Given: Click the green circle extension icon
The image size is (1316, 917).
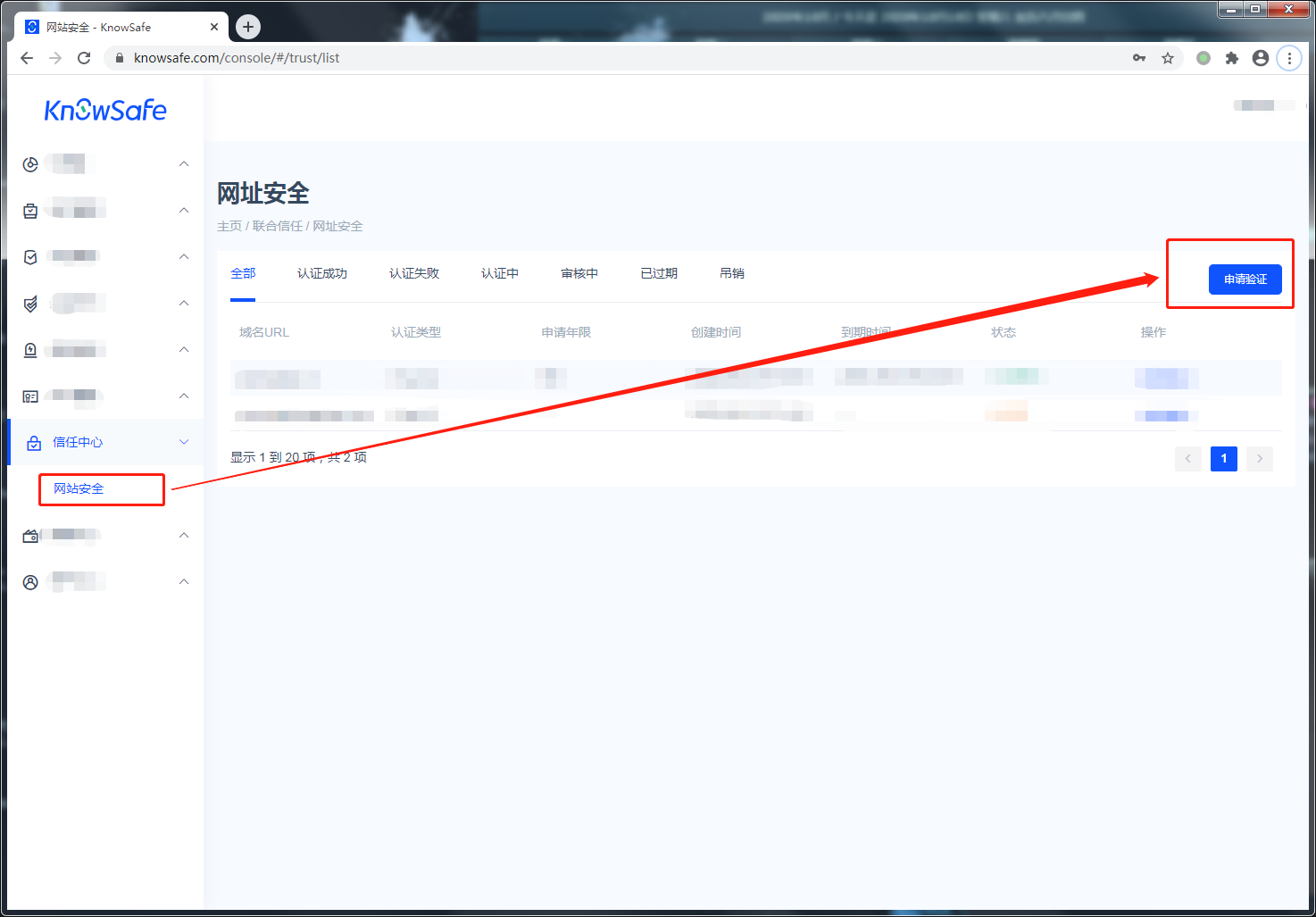Looking at the screenshot, I should click(1204, 58).
